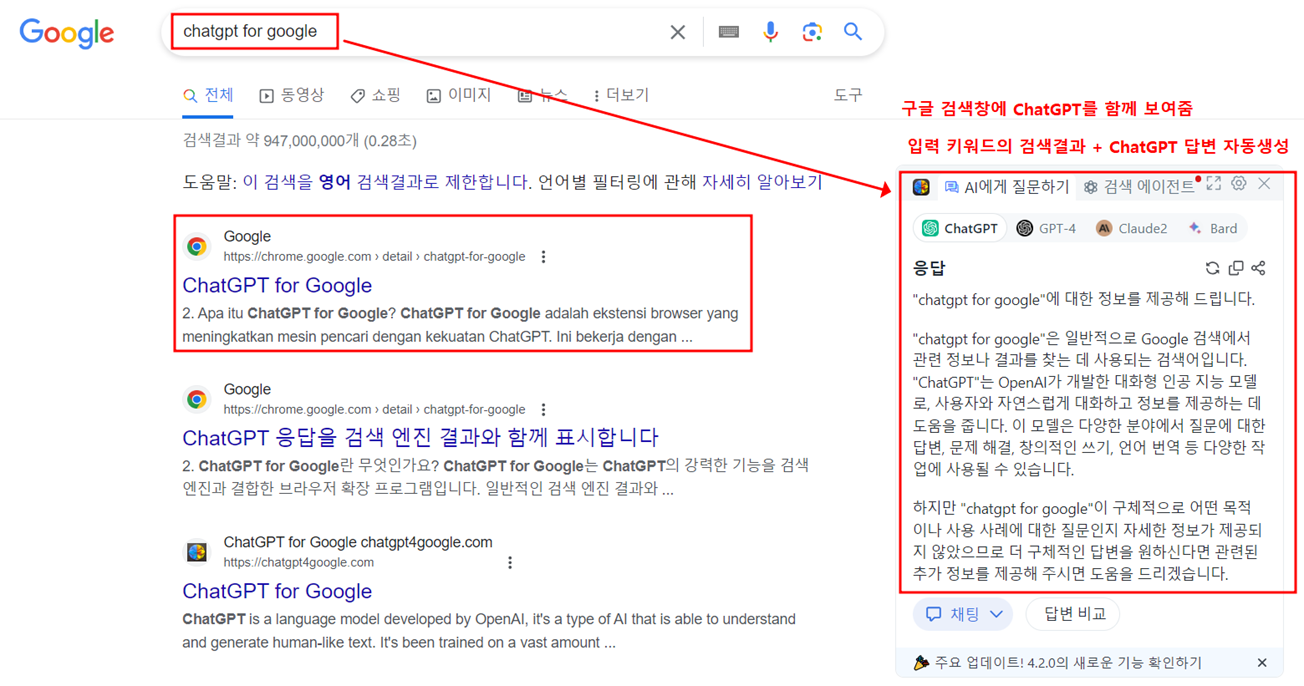Viewport: 1304px width, 686px height.
Task: Submit search with the magnifier icon
Action: pos(853,32)
